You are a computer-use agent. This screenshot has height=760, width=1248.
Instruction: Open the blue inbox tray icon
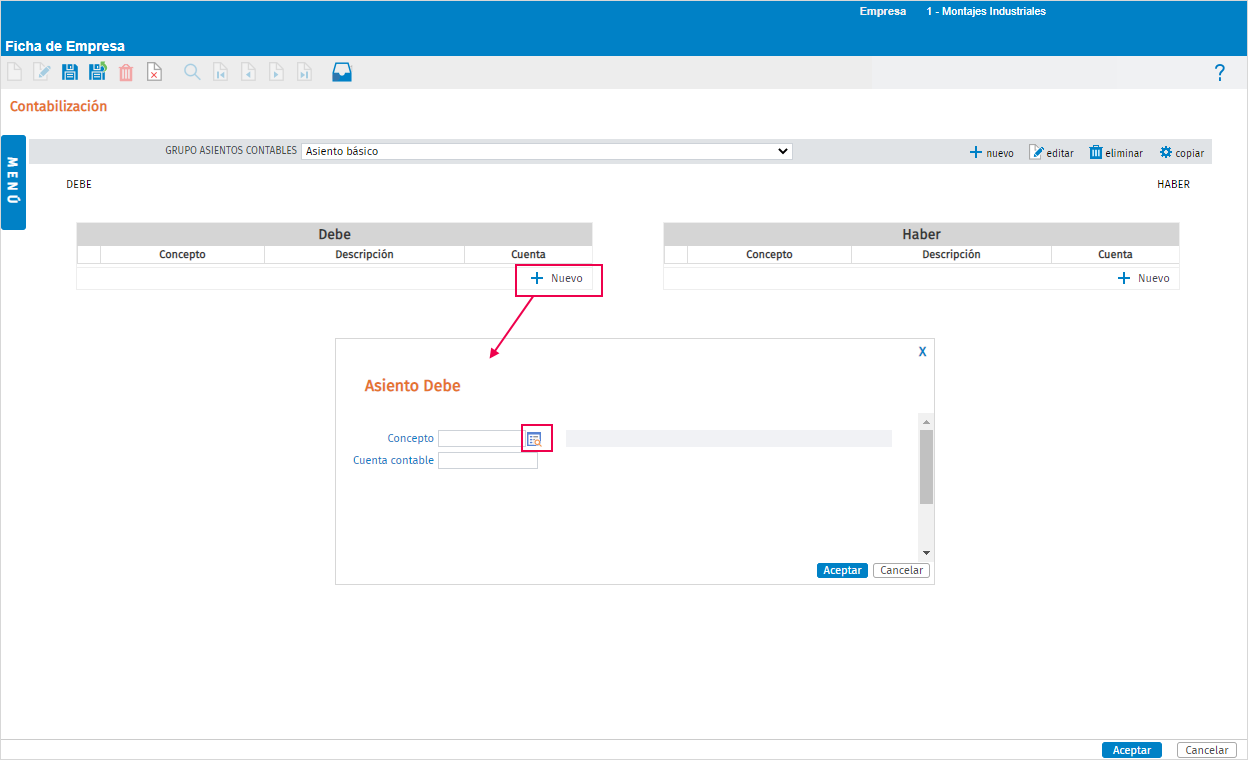(x=342, y=72)
